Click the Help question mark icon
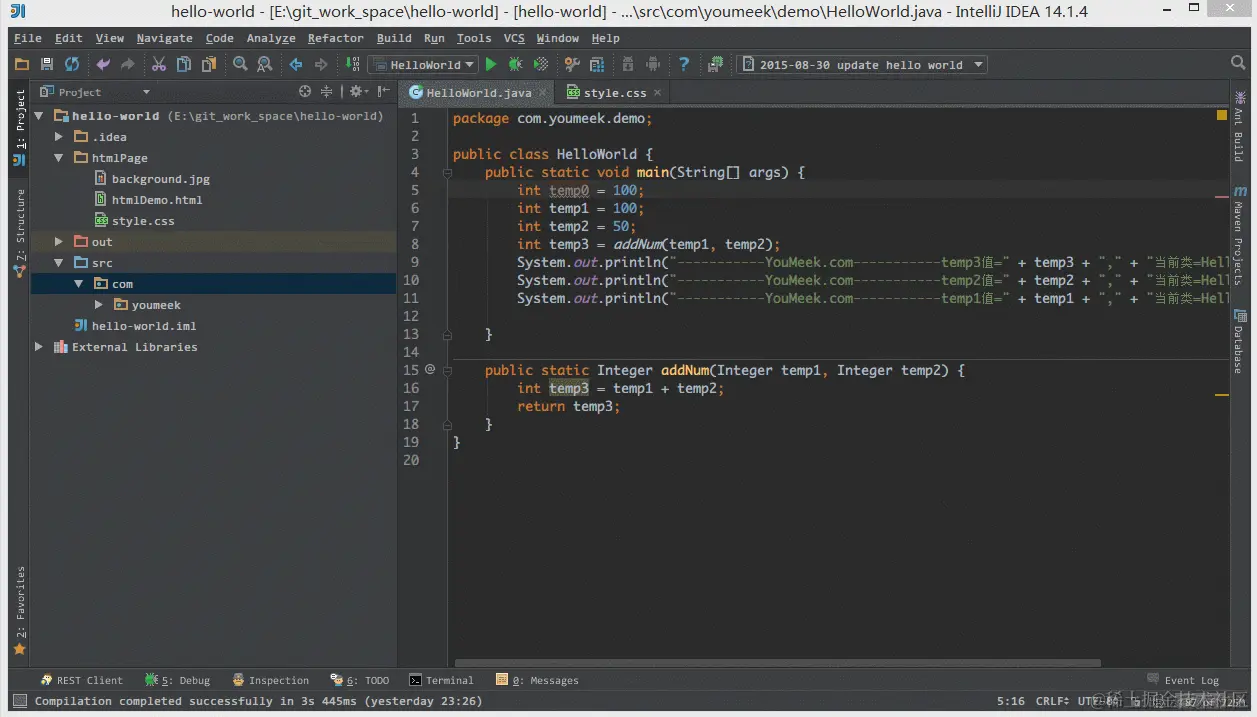The image size is (1257, 717). 683,64
